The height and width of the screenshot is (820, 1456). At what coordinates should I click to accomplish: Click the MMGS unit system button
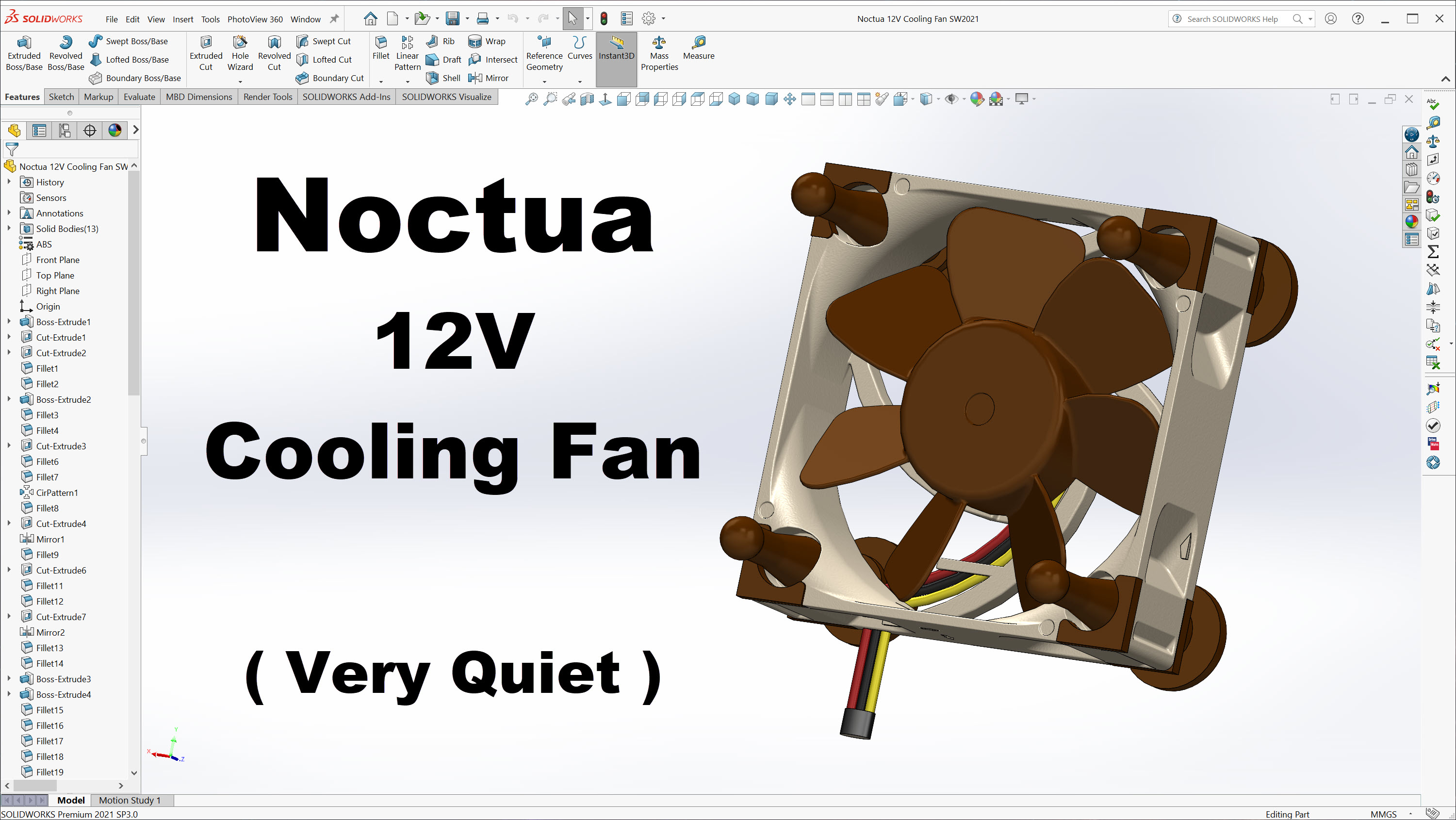coord(1383,814)
